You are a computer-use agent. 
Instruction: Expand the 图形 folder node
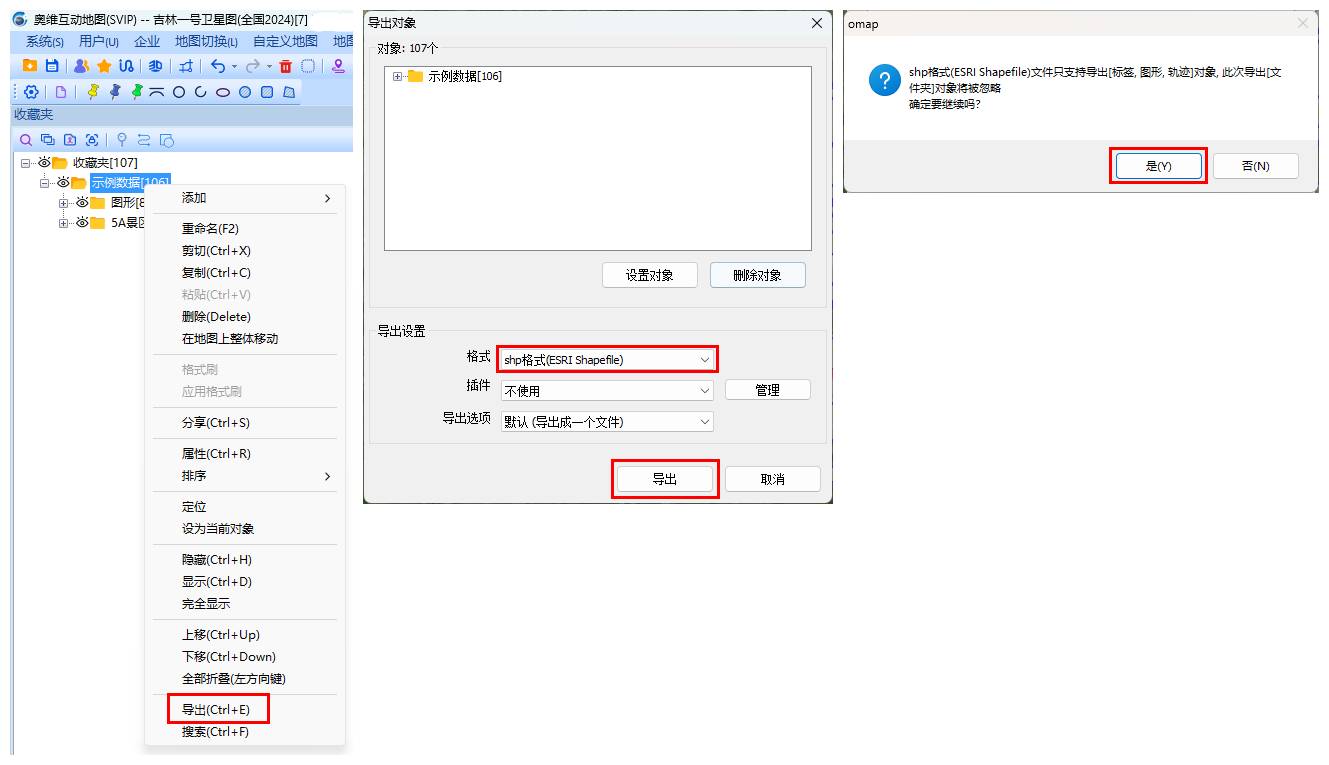(x=64, y=203)
